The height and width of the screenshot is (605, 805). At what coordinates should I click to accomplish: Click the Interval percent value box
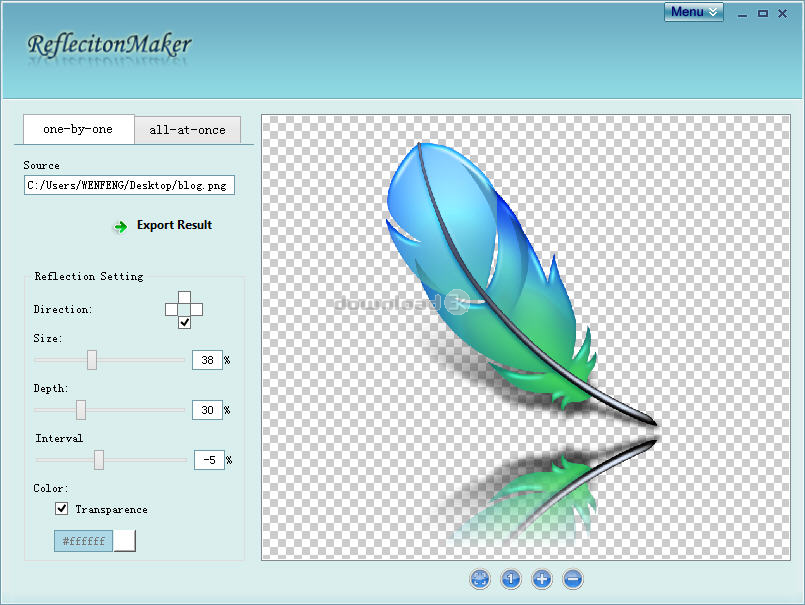[209, 460]
